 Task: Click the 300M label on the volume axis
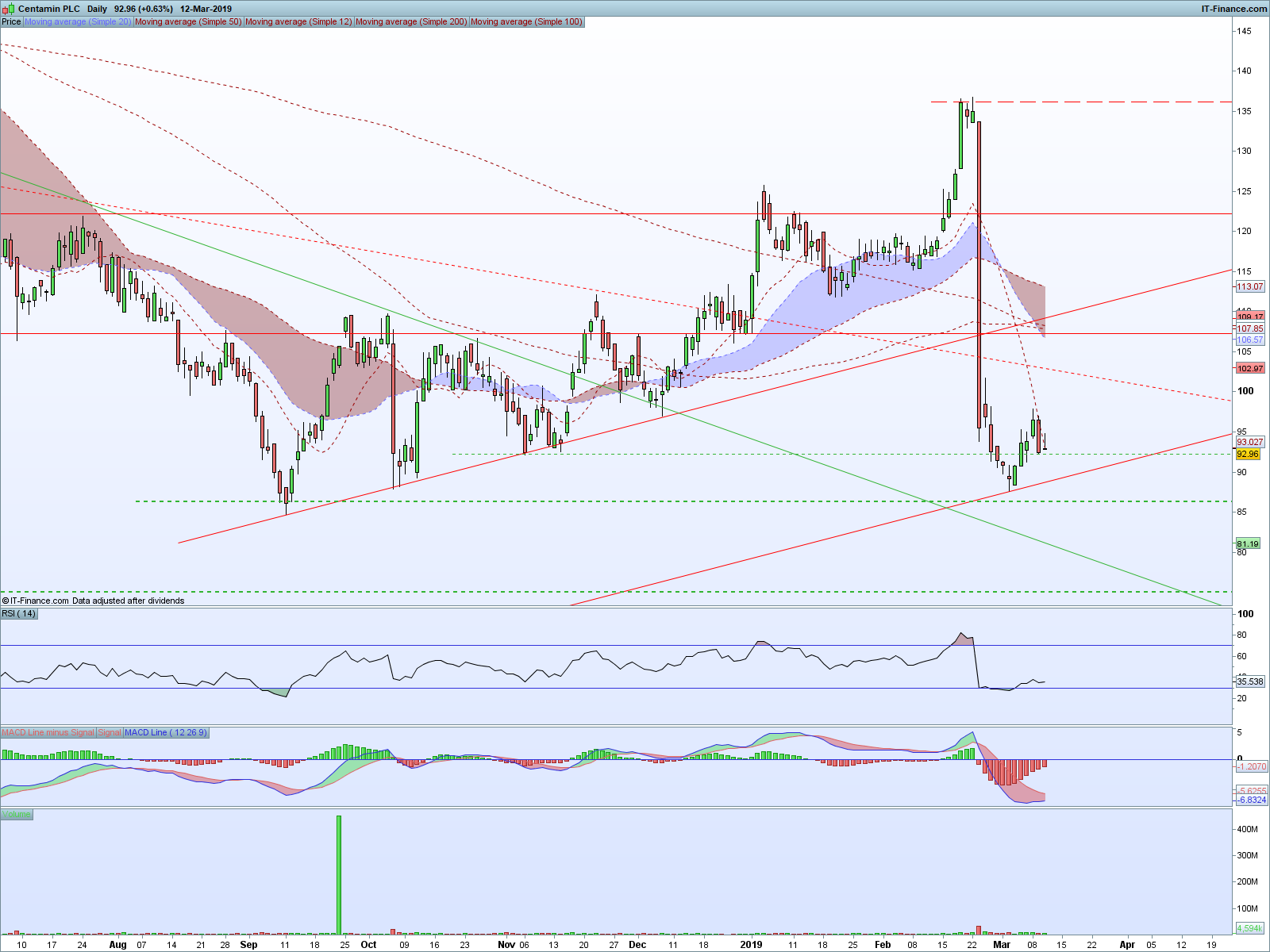point(1249,855)
